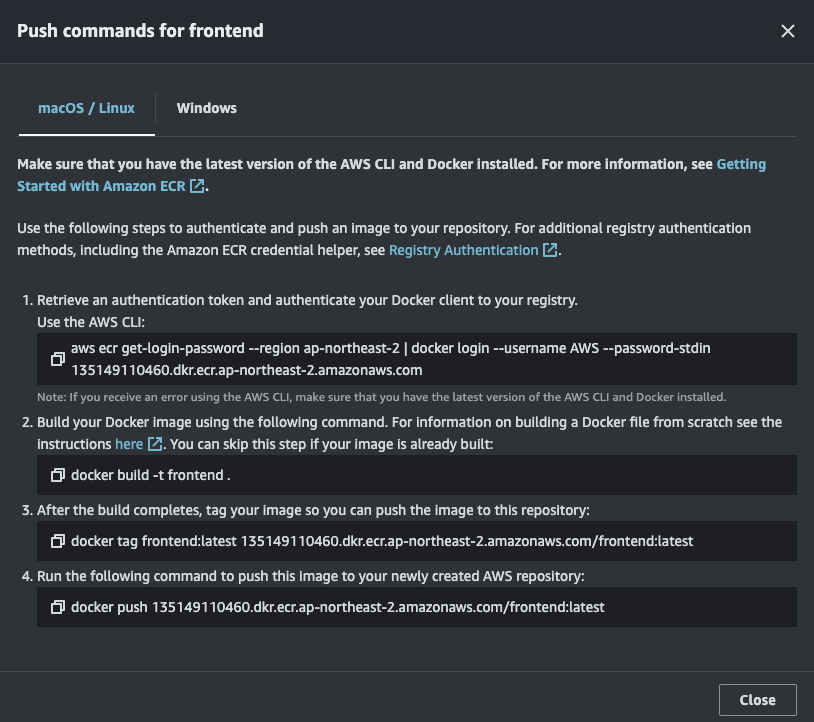Open the Registry Authentication link
Image resolution: width=814 pixels, height=722 pixels.
click(x=463, y=250)
